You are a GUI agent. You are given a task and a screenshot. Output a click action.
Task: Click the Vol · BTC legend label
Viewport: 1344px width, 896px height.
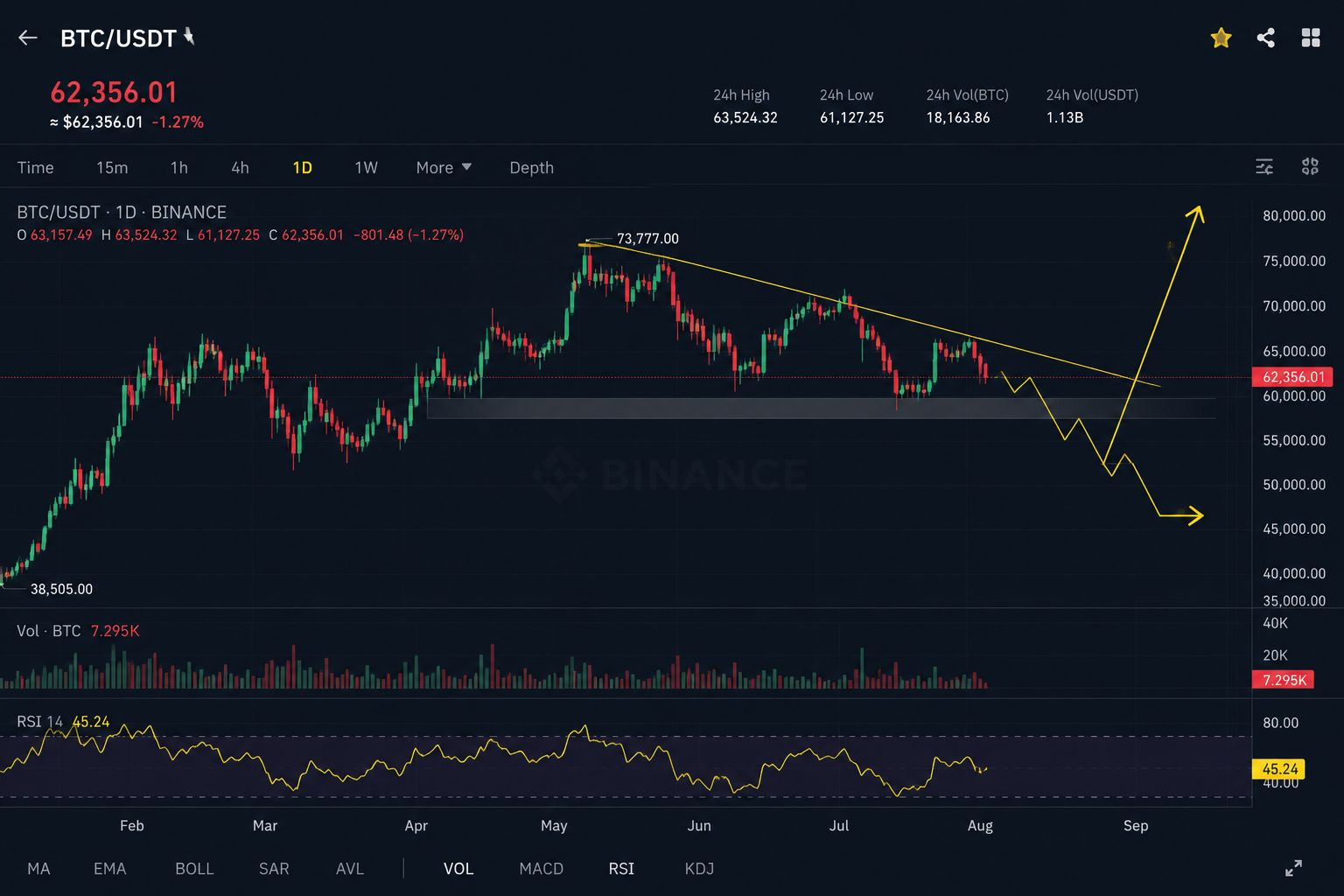coord(49,631)
